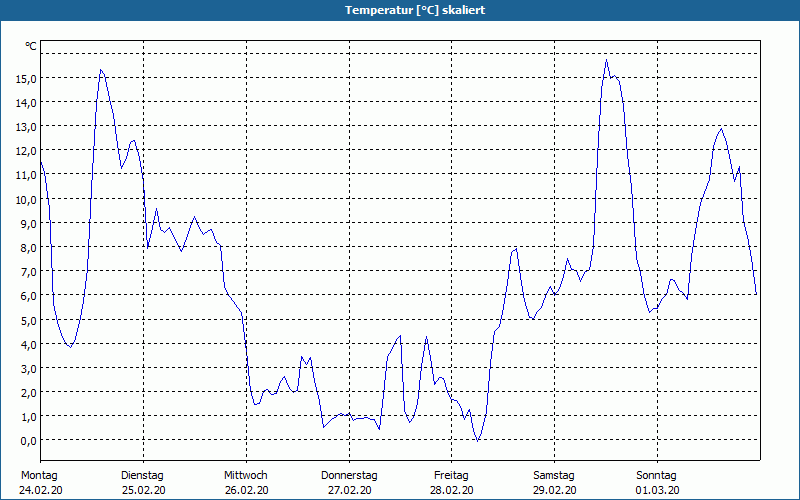
Task: Select the 7,0 axis value
Action: tap(28, 271)
